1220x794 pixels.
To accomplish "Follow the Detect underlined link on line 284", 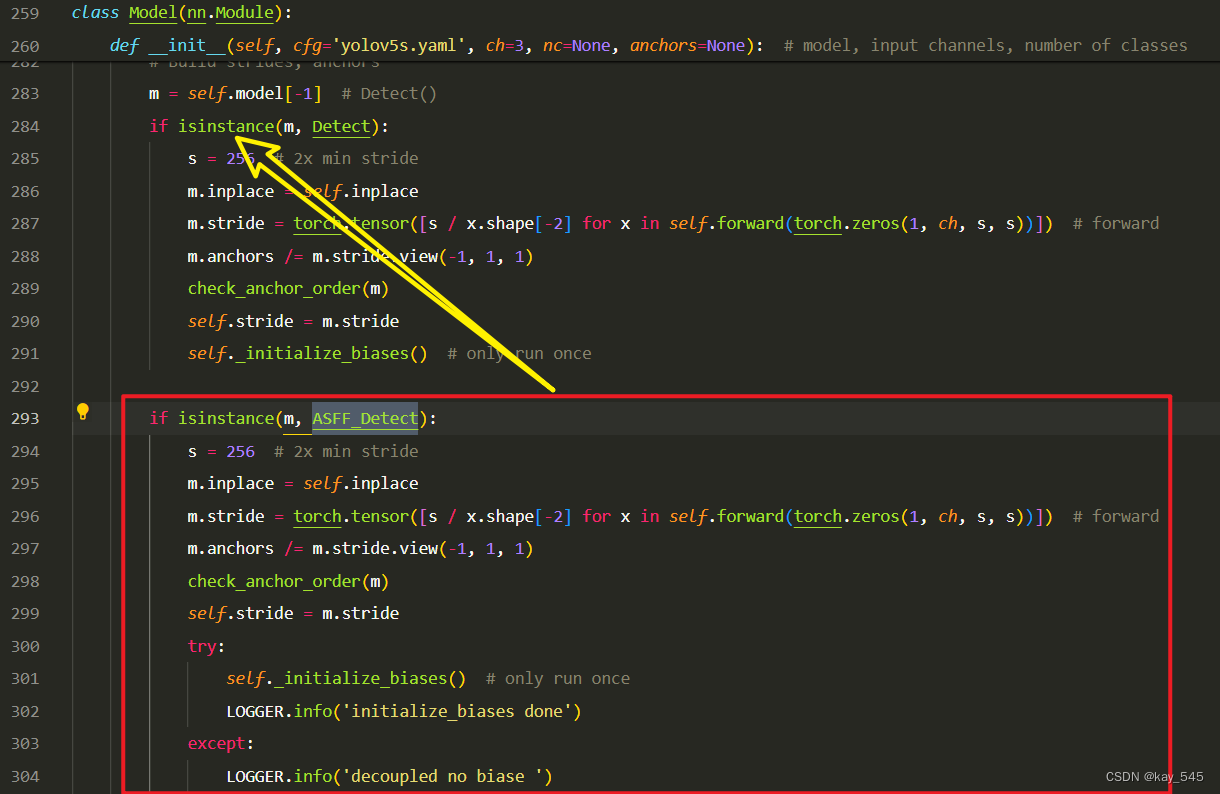I will tap(340, 126).
